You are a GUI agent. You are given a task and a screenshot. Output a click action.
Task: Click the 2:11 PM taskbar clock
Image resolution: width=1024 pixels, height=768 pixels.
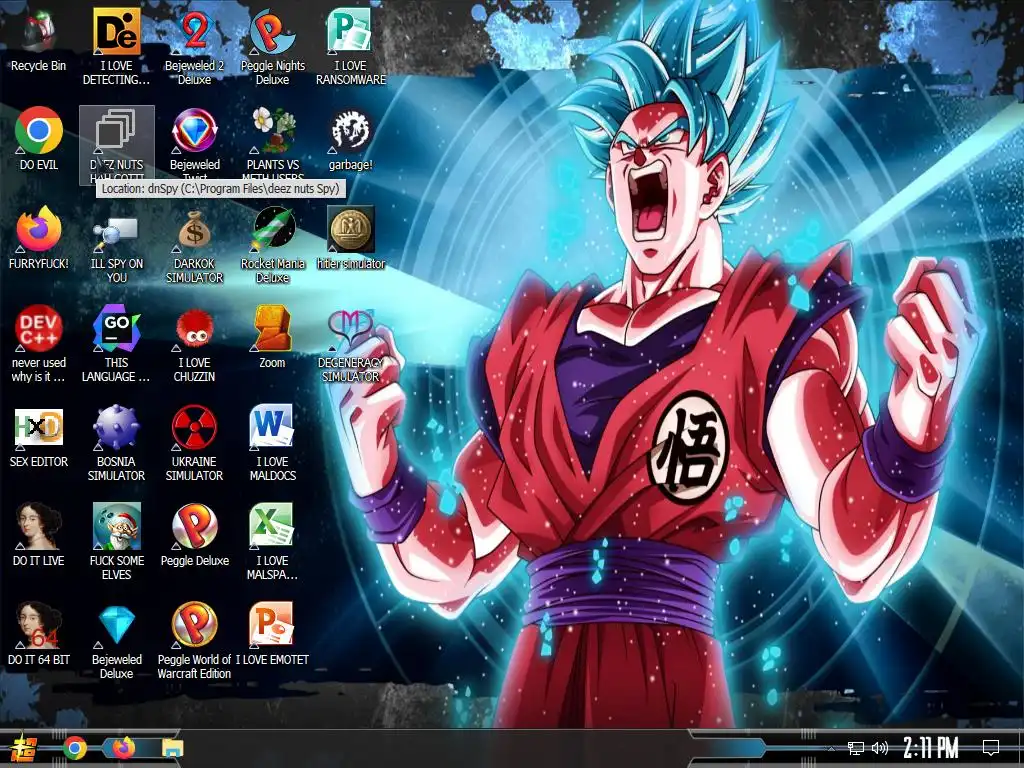point(931,748)
